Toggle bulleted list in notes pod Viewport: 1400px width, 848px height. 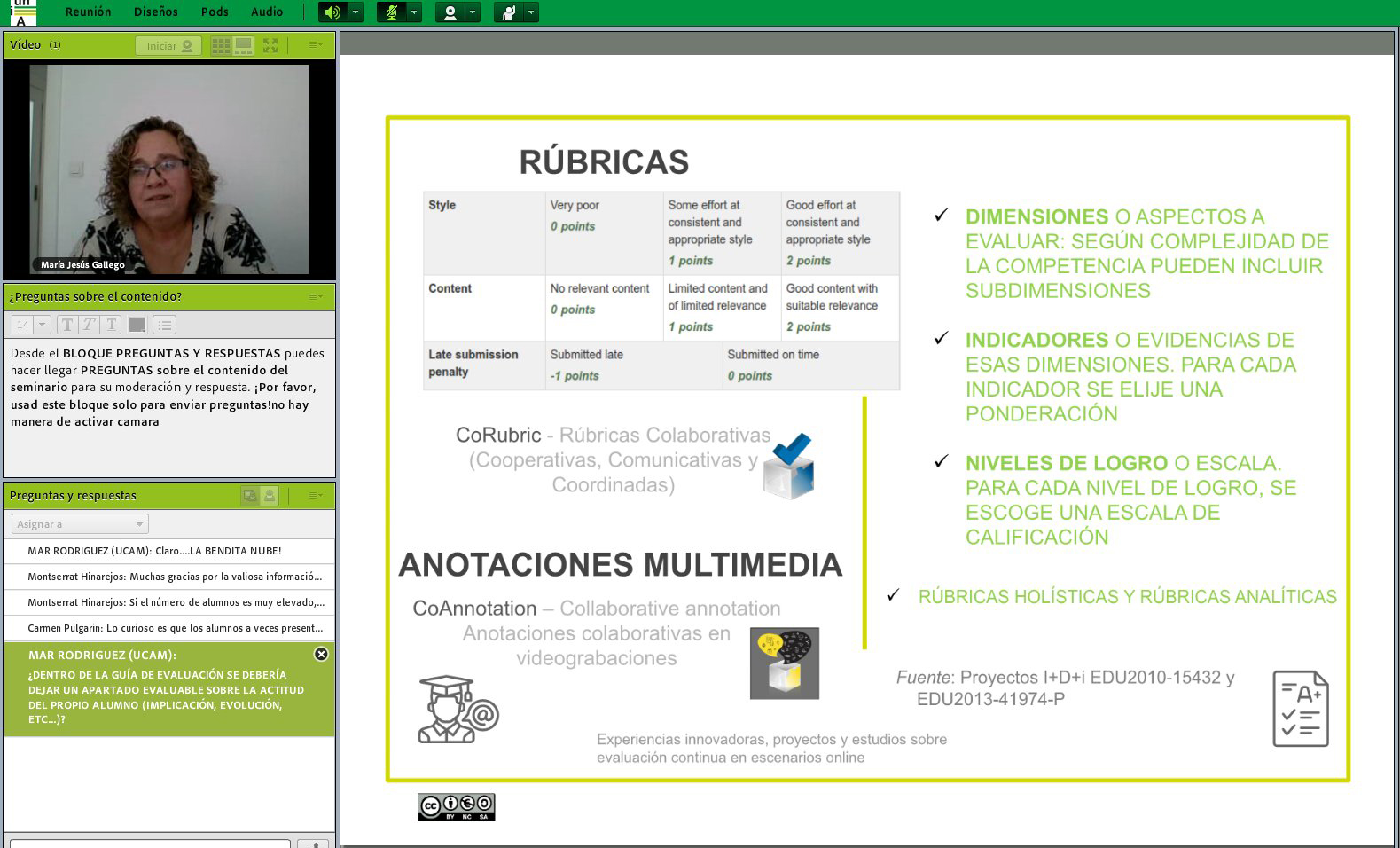click(x=165, y=325)
